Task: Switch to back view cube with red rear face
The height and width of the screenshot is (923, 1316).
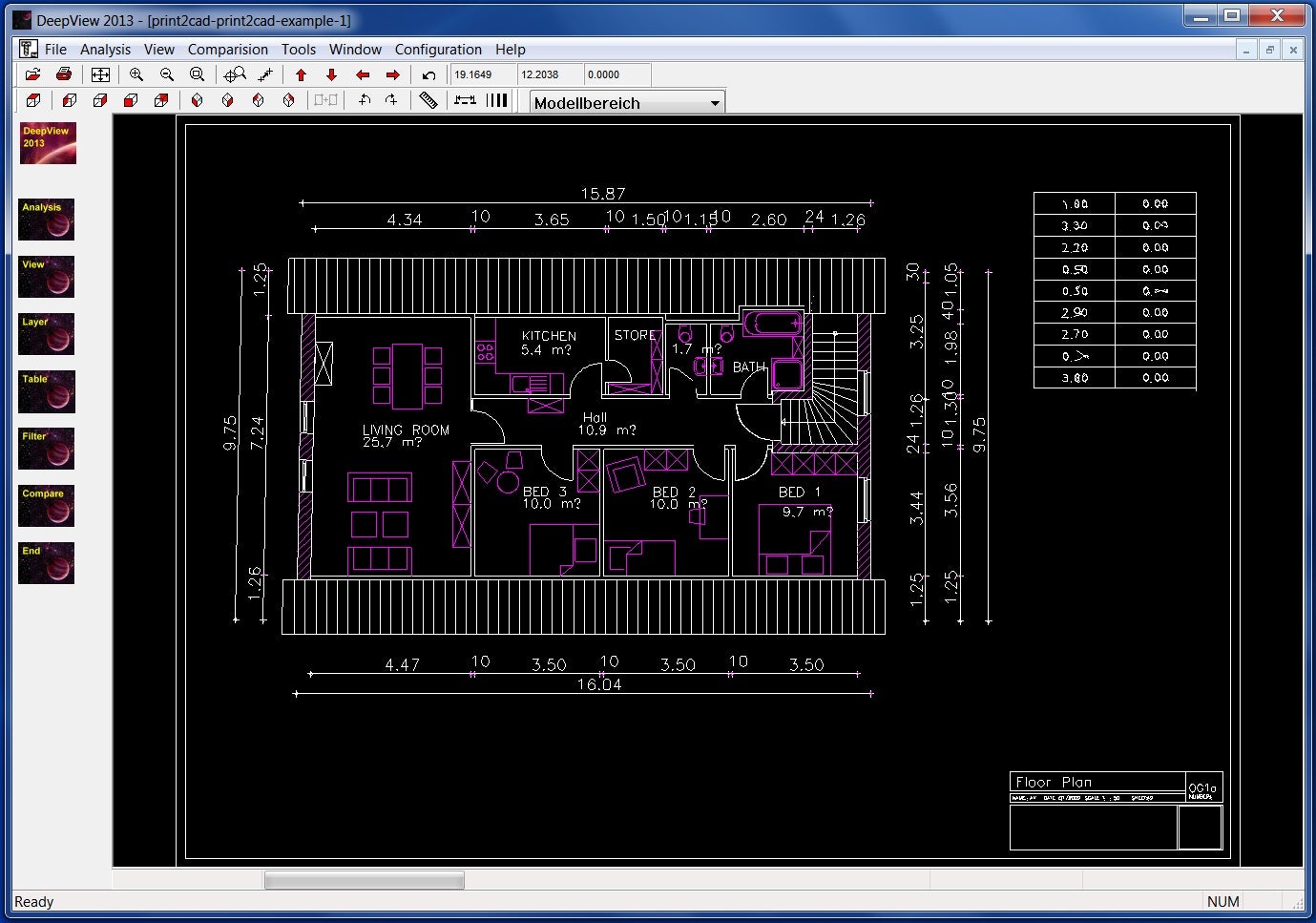Action: pyautogui.click(x=161, y=100)
